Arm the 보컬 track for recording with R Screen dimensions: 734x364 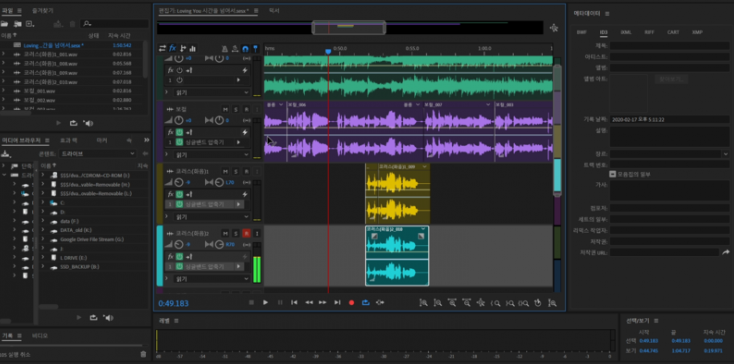(246, 109)
